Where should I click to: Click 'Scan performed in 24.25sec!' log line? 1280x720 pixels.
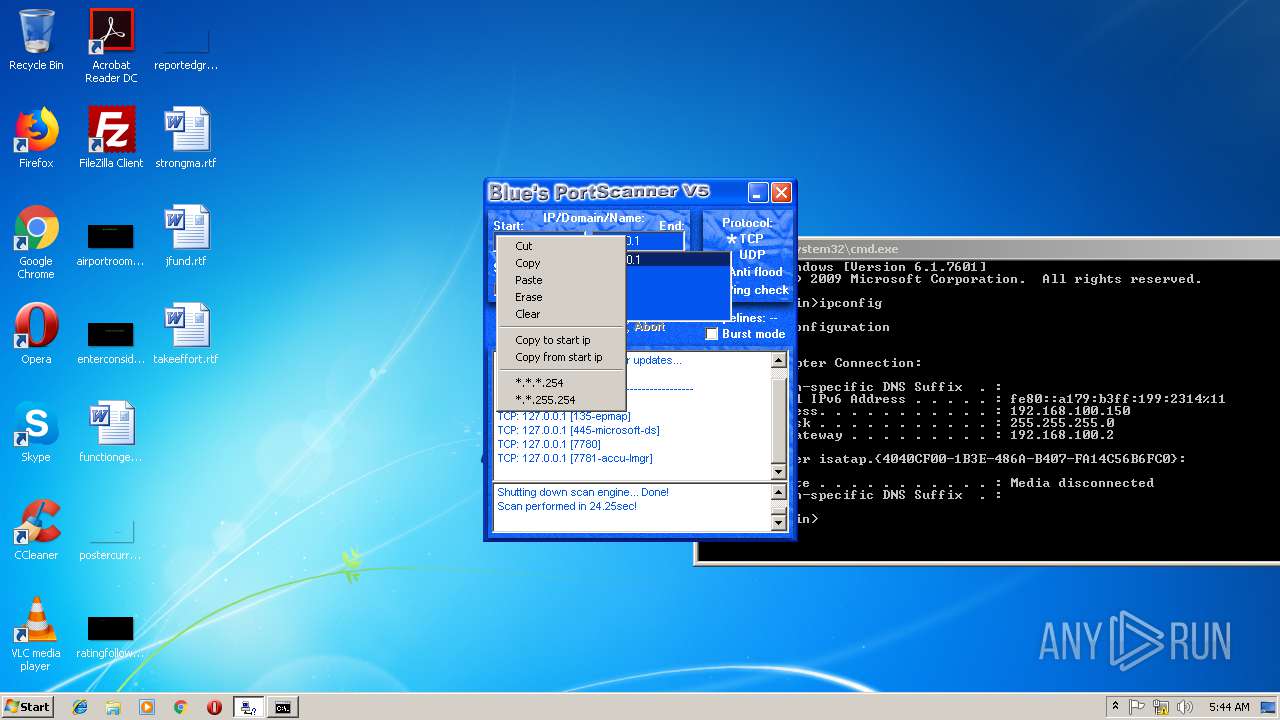tap(567, 507)
